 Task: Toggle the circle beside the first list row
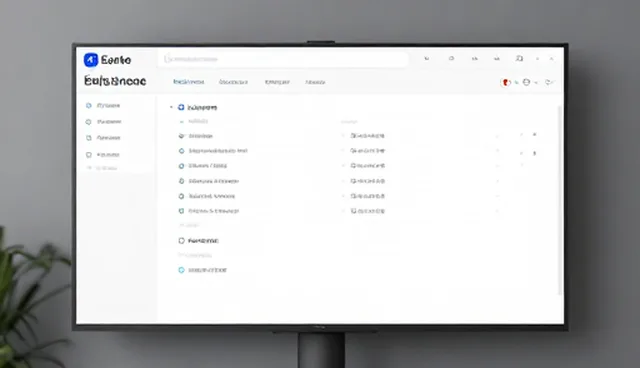pos(182,136)
